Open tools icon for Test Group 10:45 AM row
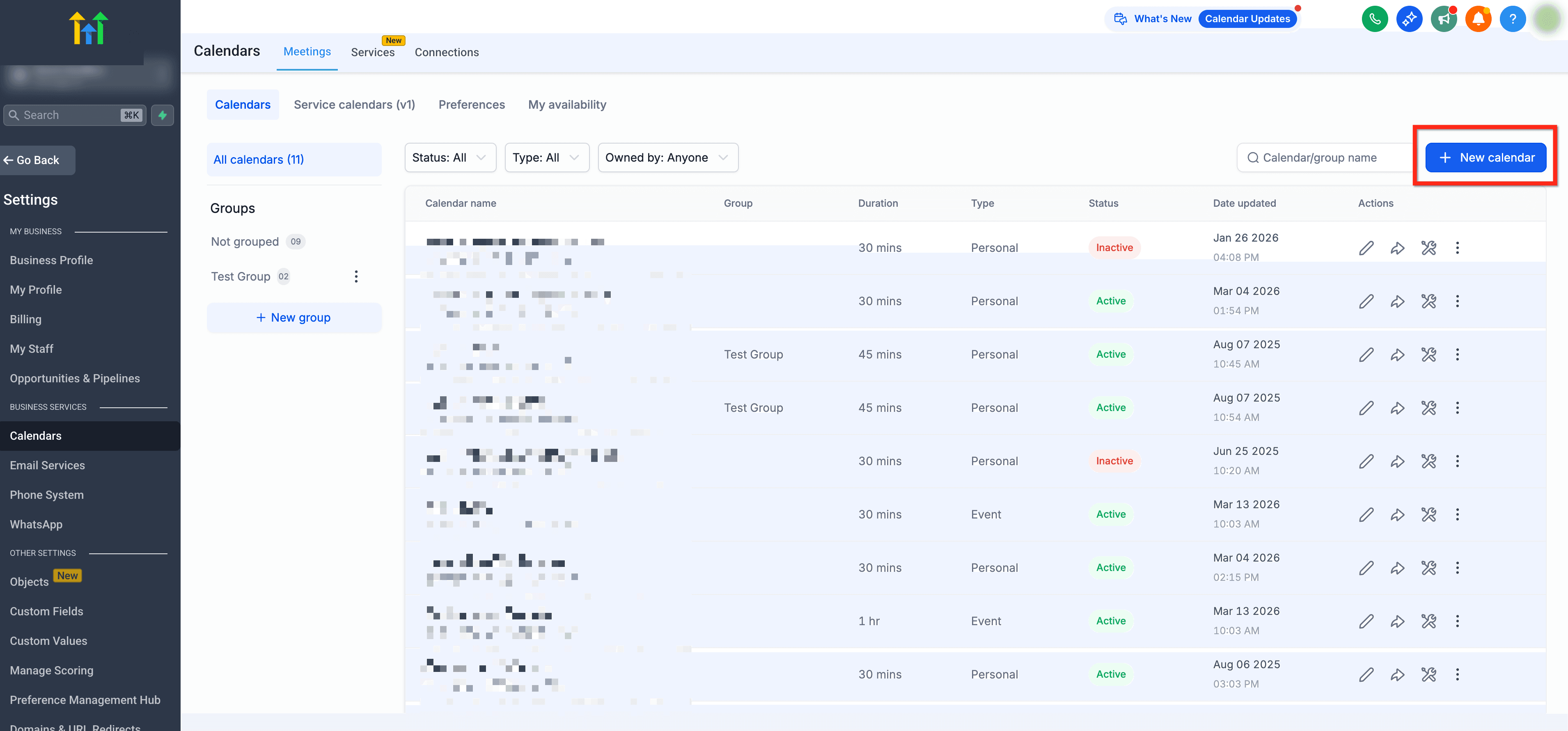Viewport: 1568px width, 731px height. coord(1428,354)
